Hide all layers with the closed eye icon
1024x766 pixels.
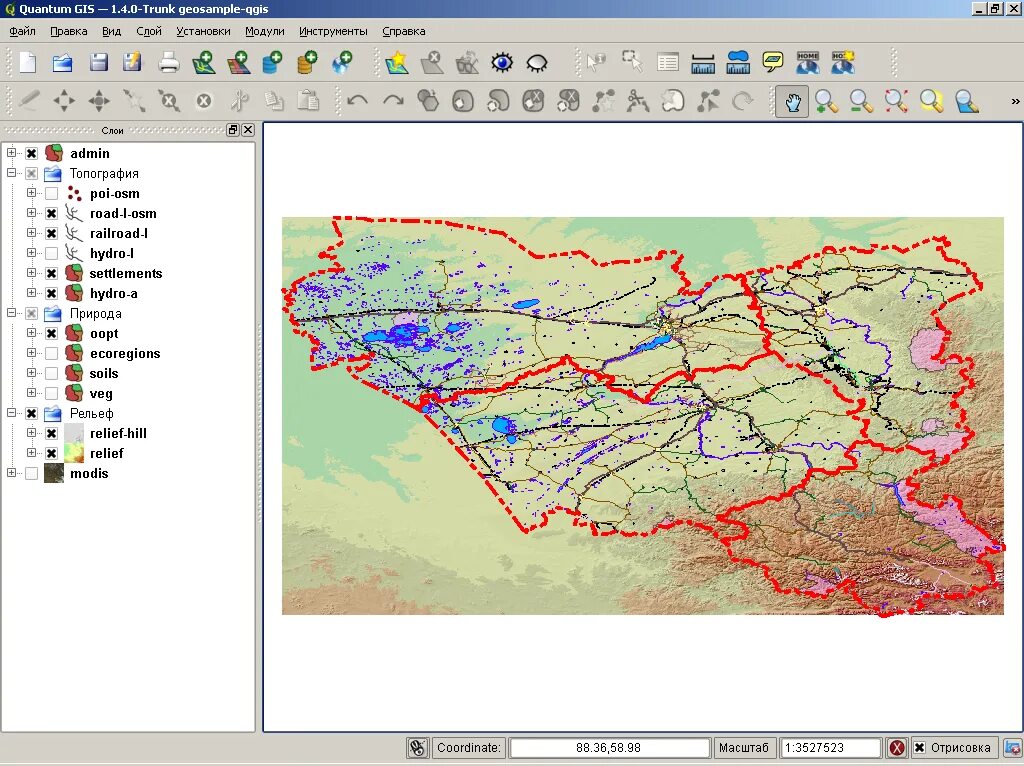point(537,63)
